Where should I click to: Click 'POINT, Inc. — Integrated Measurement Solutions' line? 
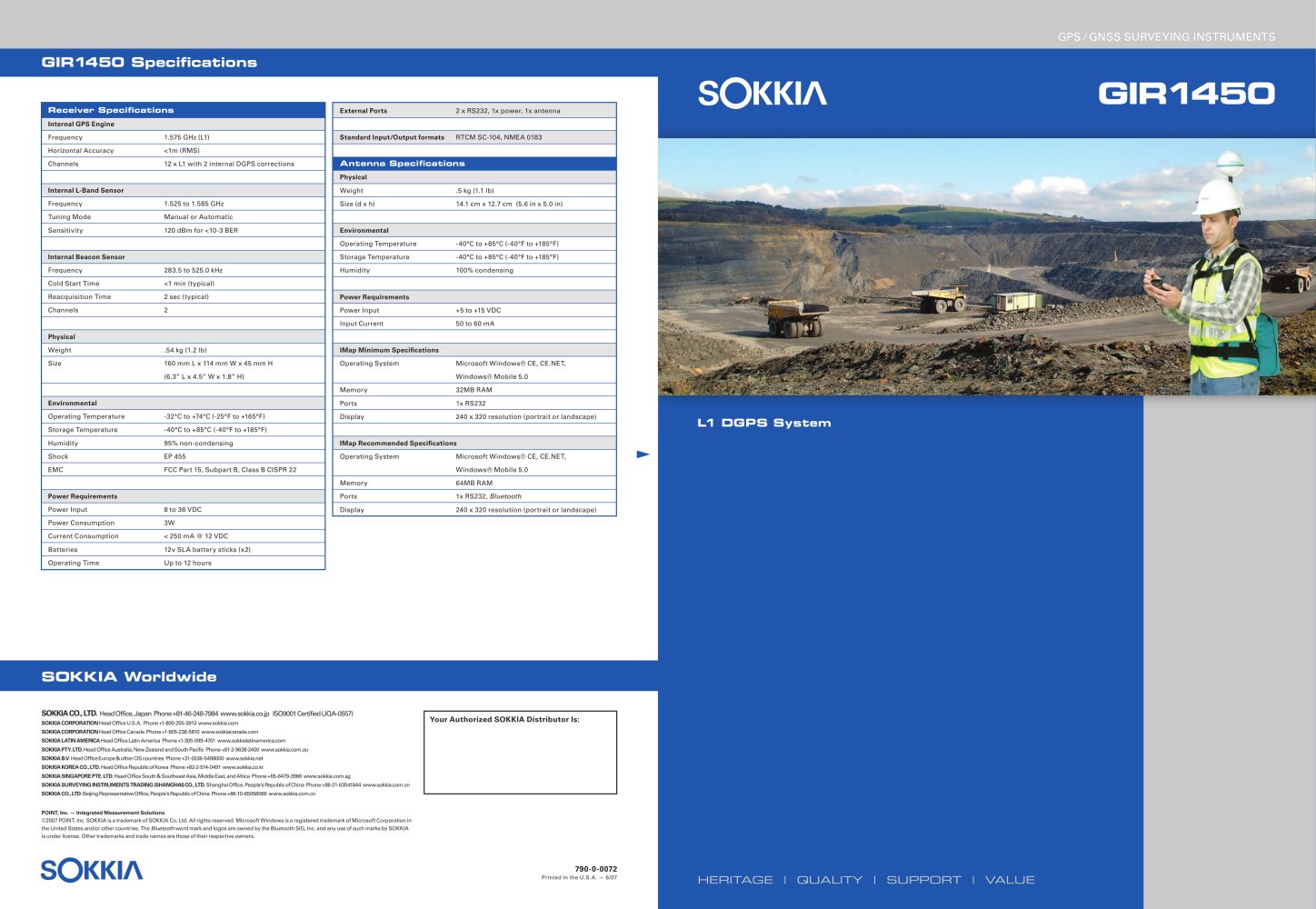coord(104,813)
